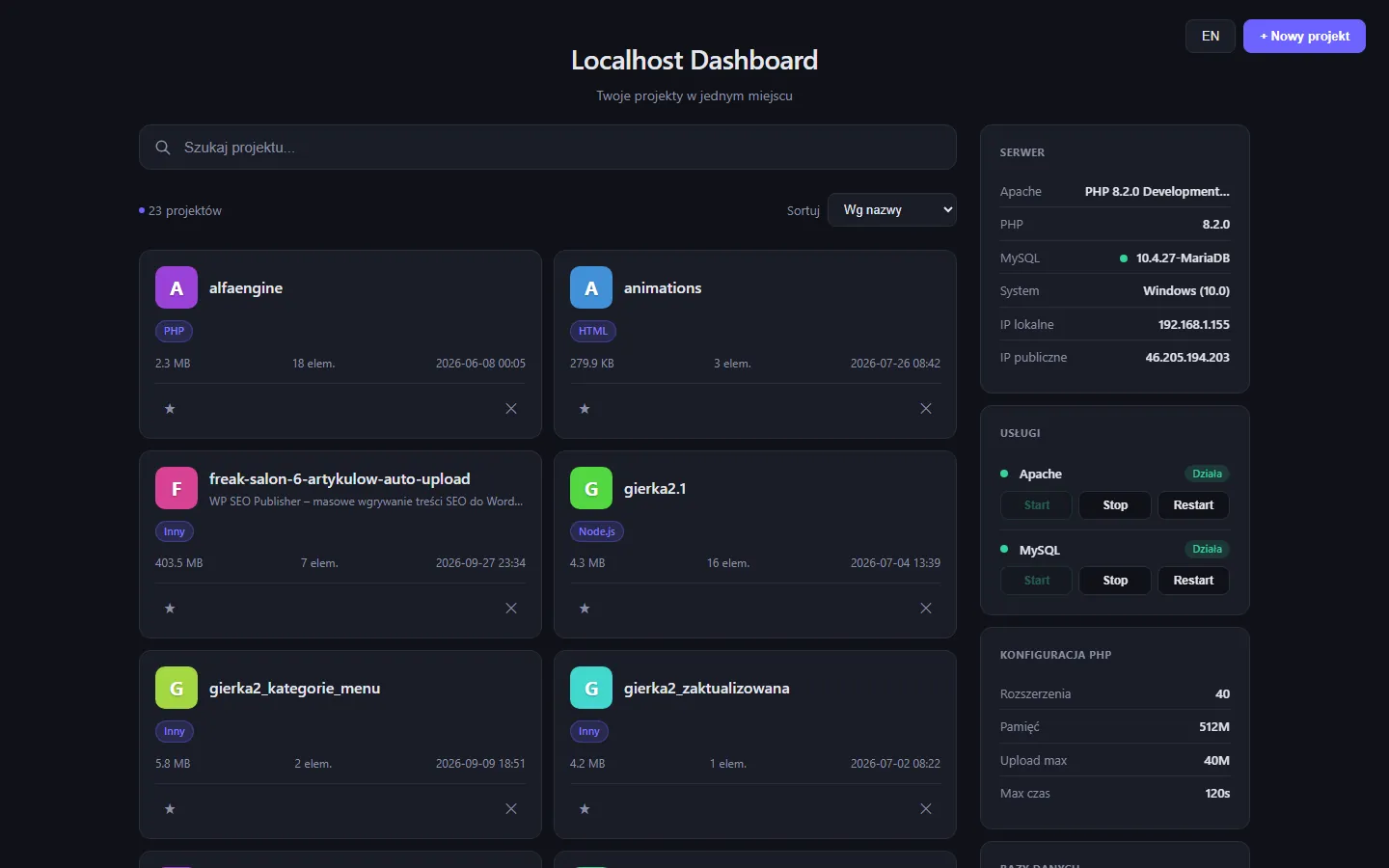Open the alfaengine project title

point(246,287)
